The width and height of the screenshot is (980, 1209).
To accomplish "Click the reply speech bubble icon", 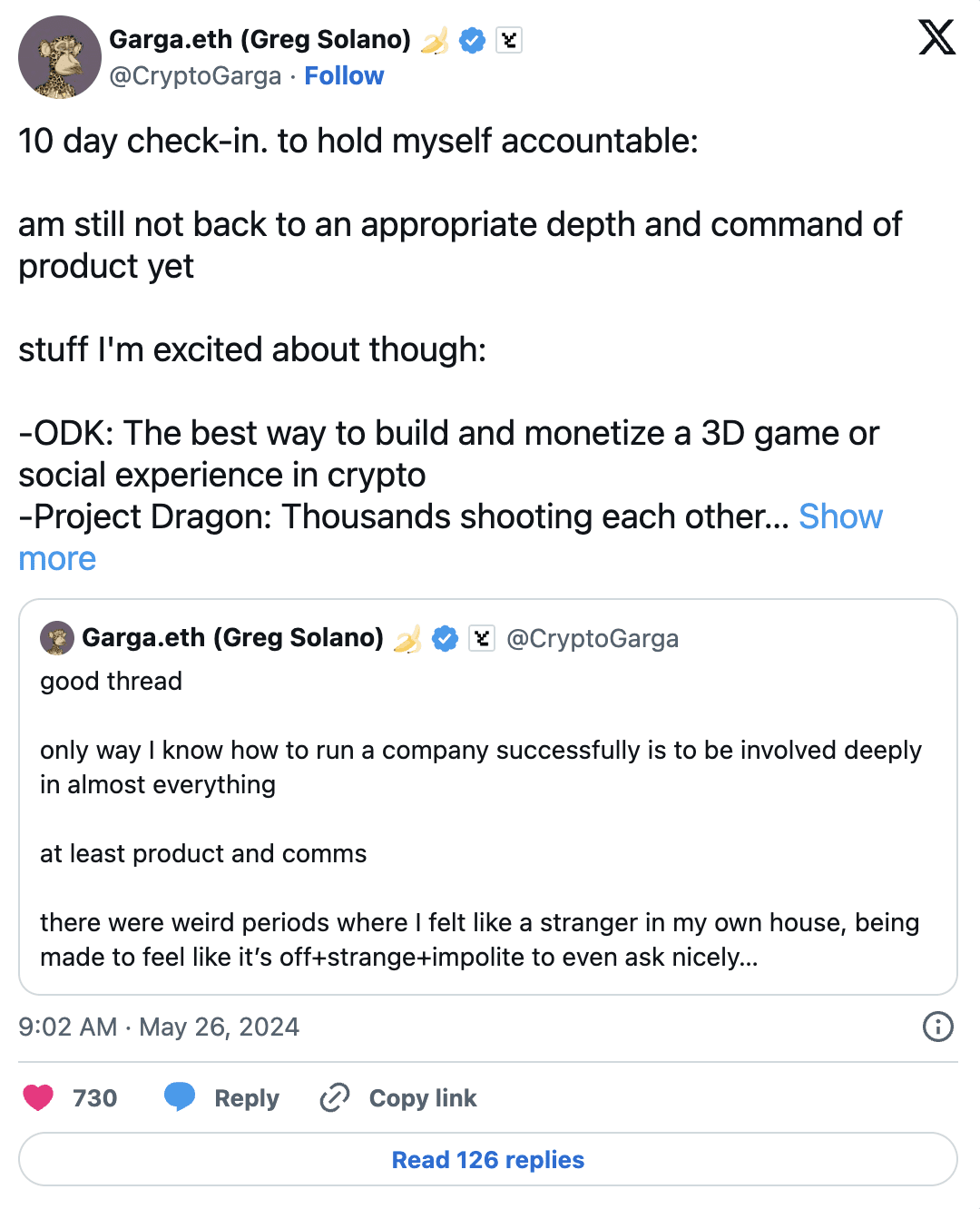I will pos(180,1096).
